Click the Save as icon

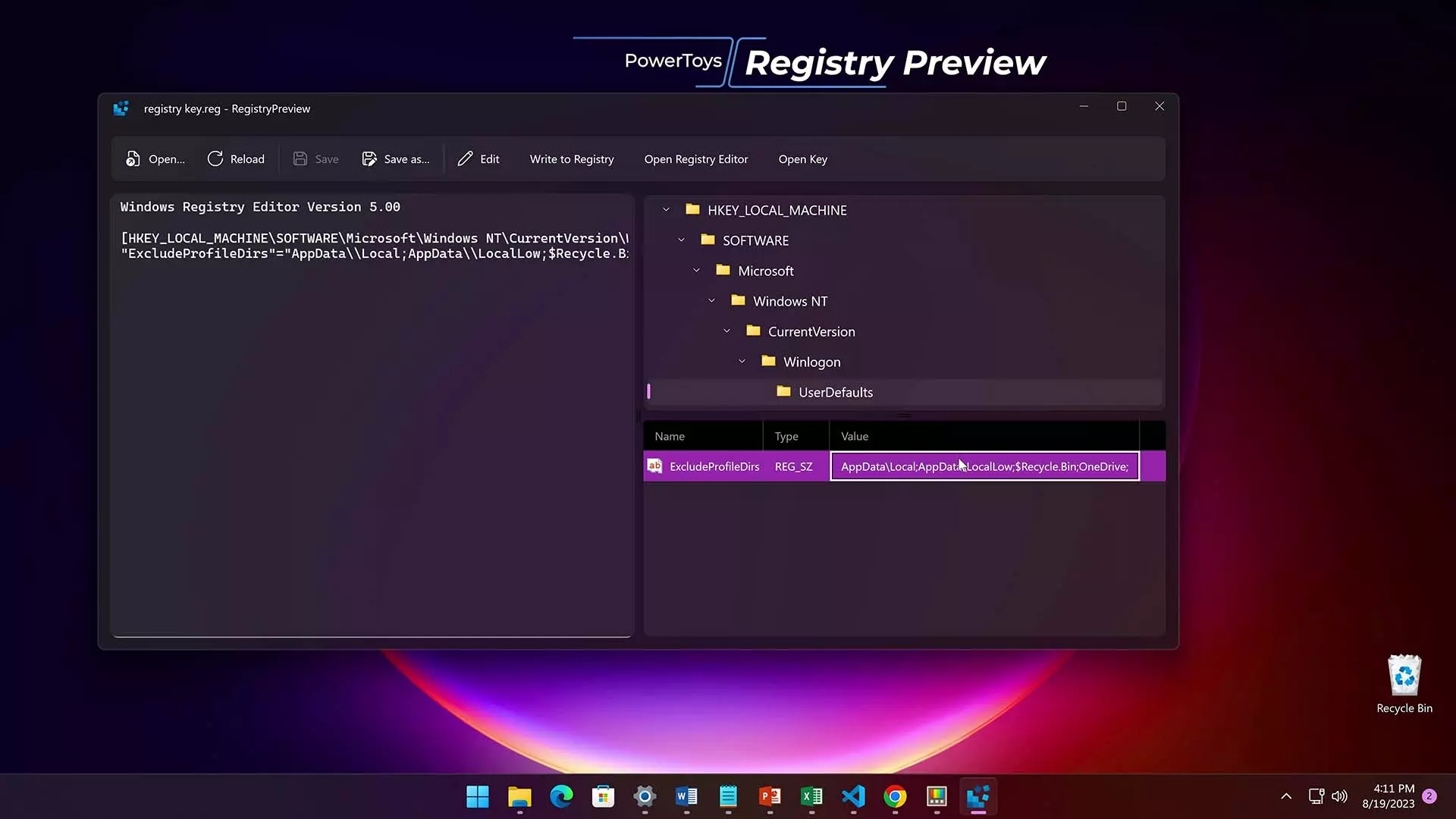369,158
